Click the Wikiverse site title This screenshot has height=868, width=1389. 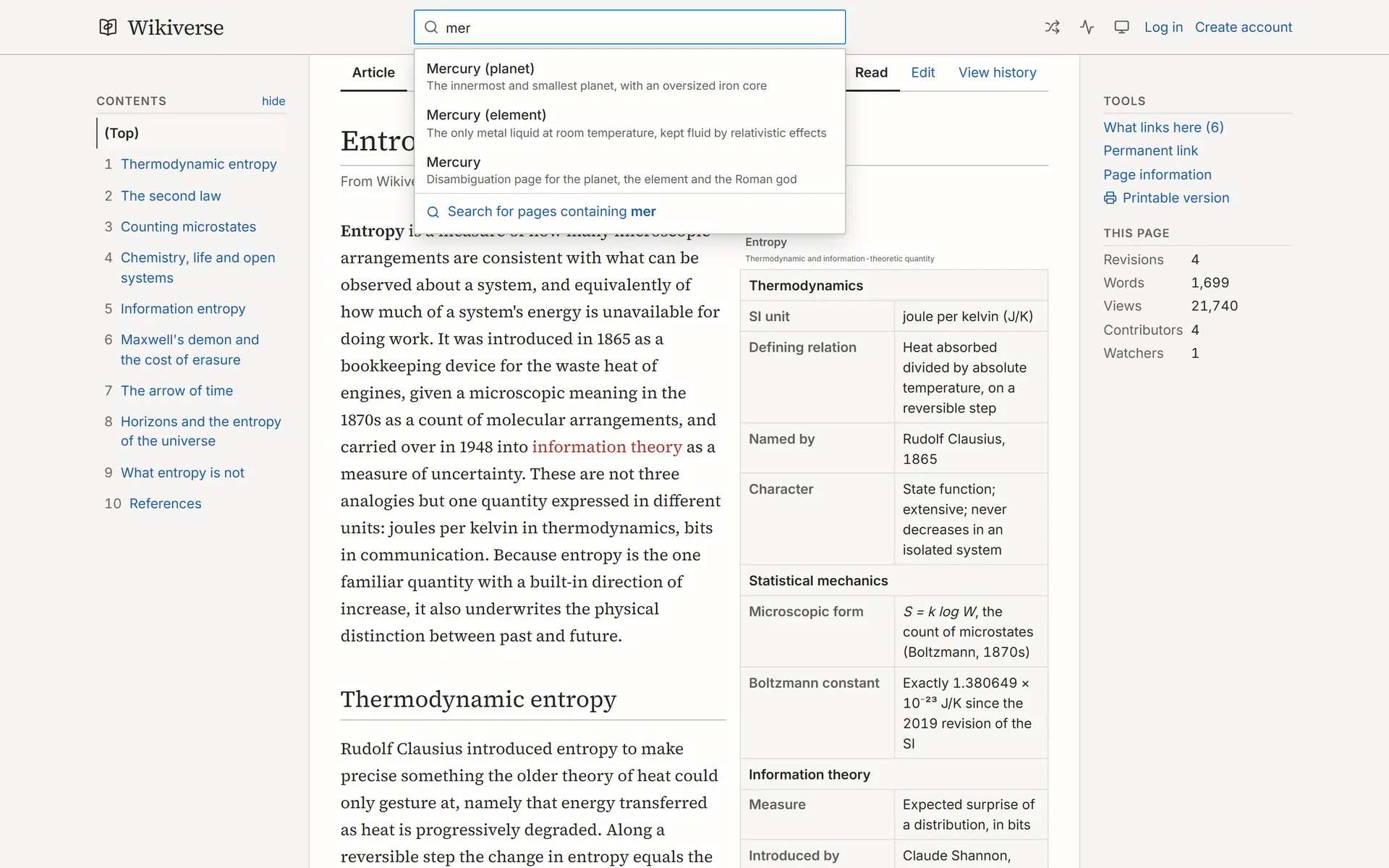pos(176,27)
